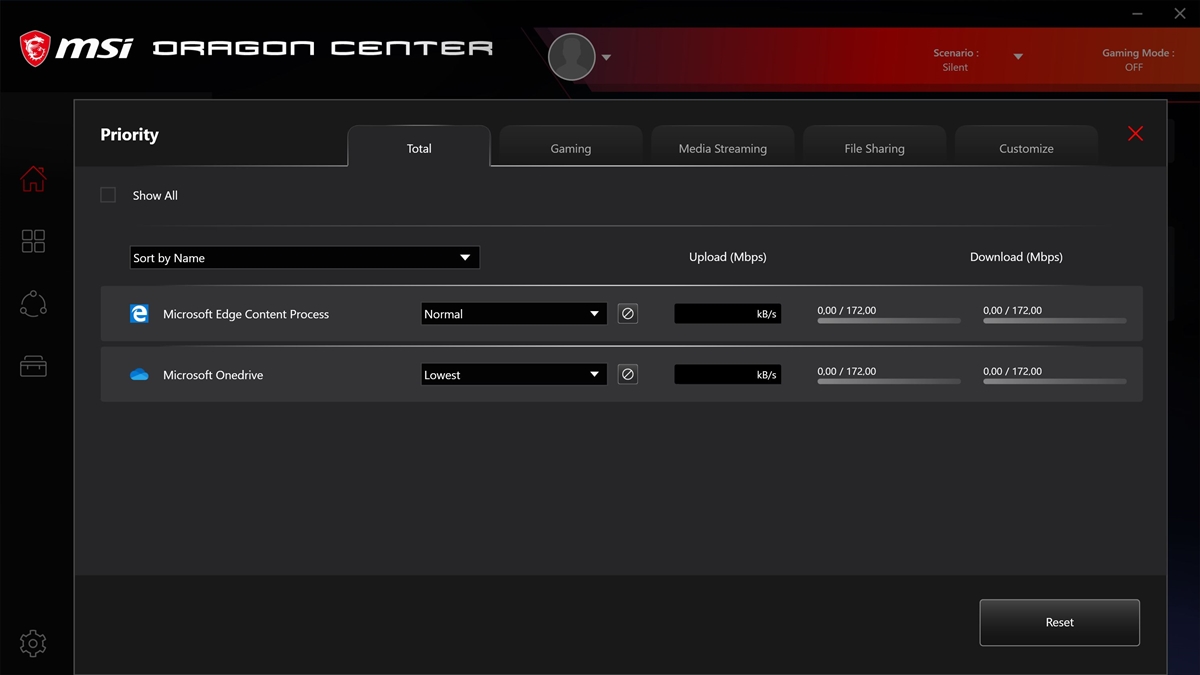Click the user profile avatar
The height and width of the screenshot is (675, 1200).
[572, 57]
